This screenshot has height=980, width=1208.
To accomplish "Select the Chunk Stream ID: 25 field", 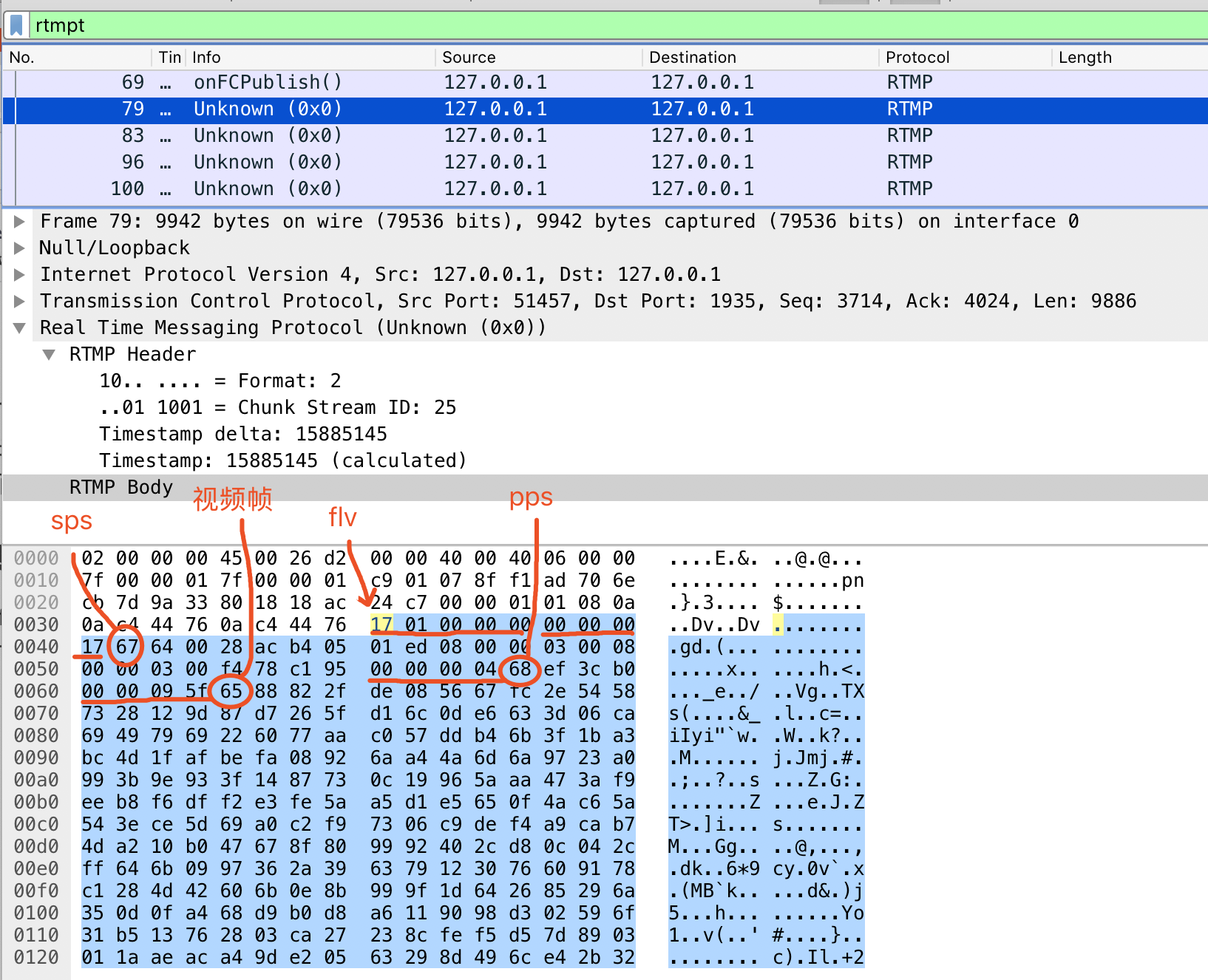I will [x=278, y=407].
